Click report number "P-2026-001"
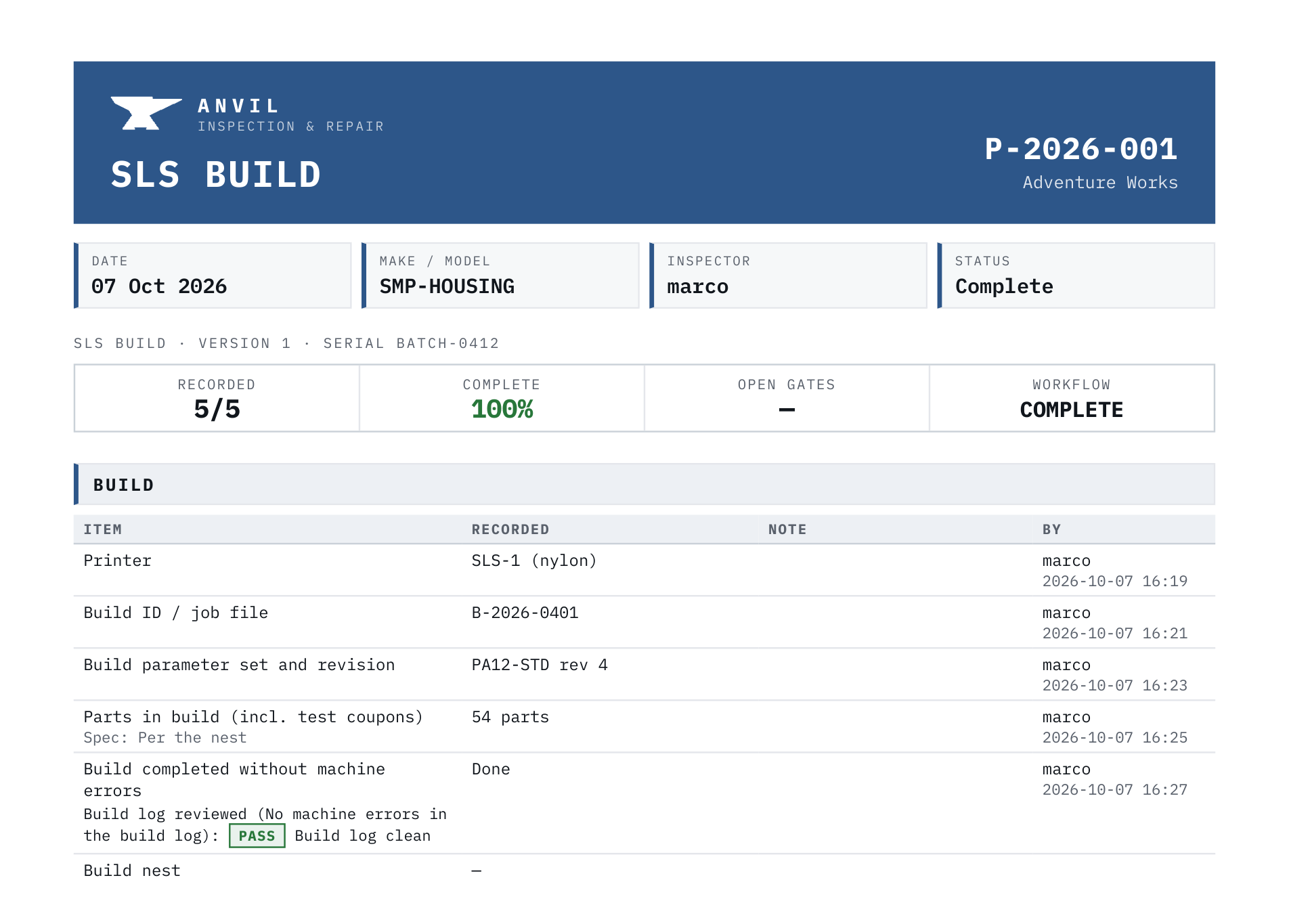The height and width of the screenshot is (924, 1289). [x=1081, y=149]
